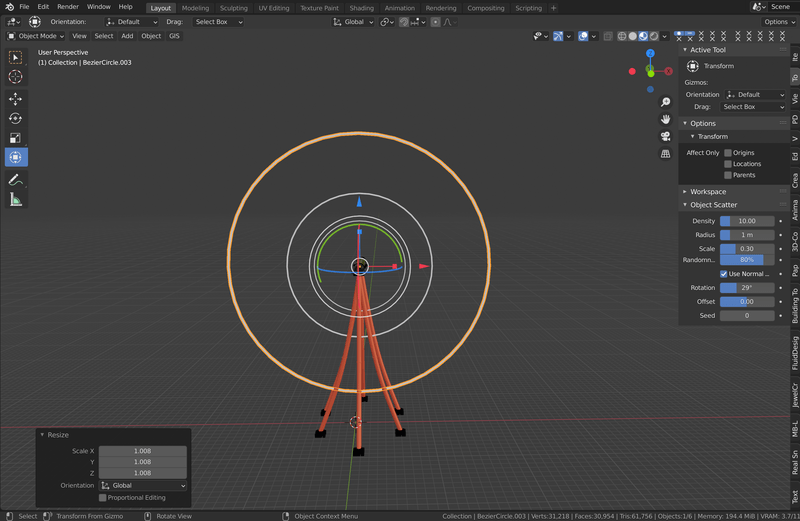Image resolution: width=800 pixels, height=521 pixels.
Task: Open the Object Mode dropdown
Action: 38,36
